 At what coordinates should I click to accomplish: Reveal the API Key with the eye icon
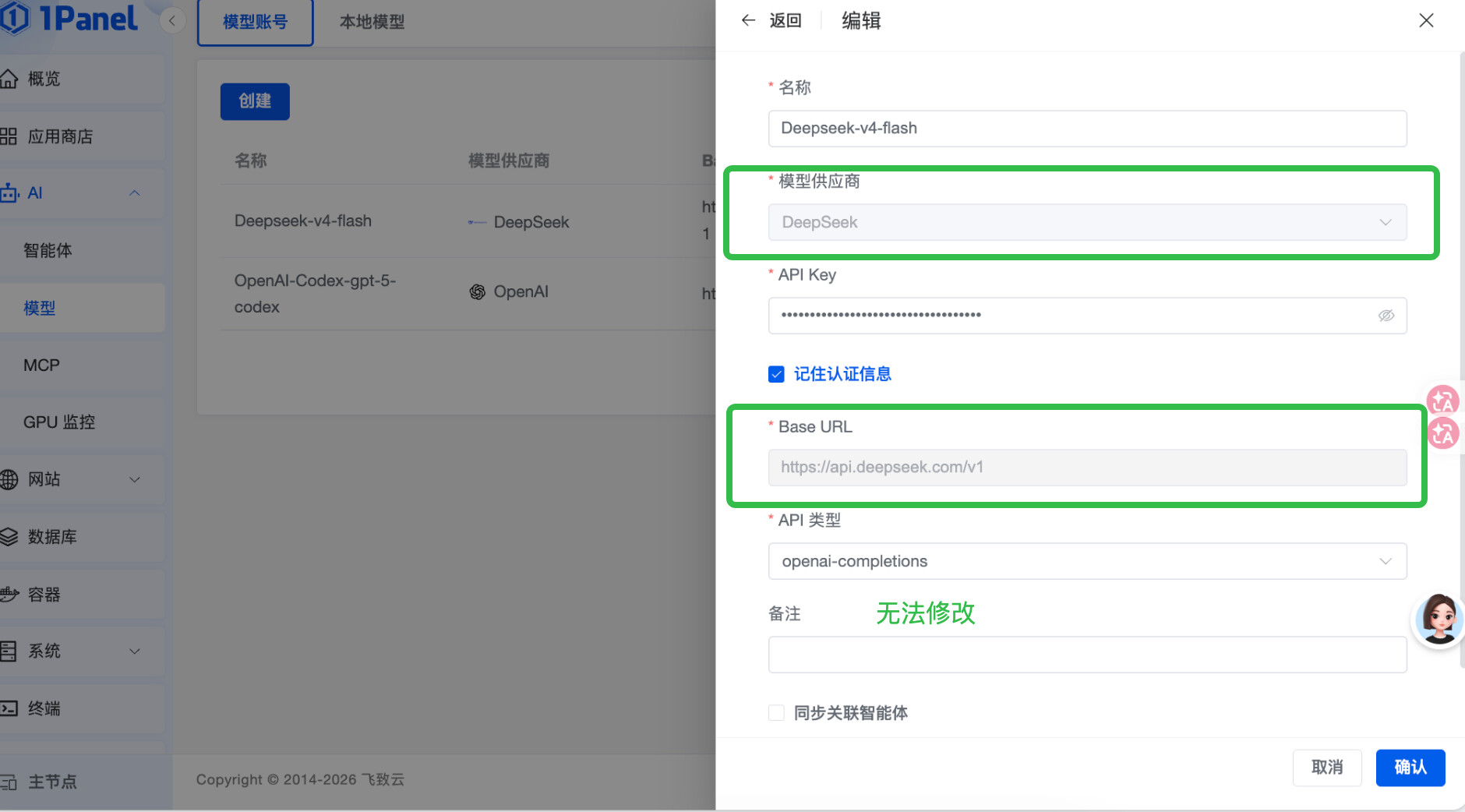click(x=1386, y=316)
